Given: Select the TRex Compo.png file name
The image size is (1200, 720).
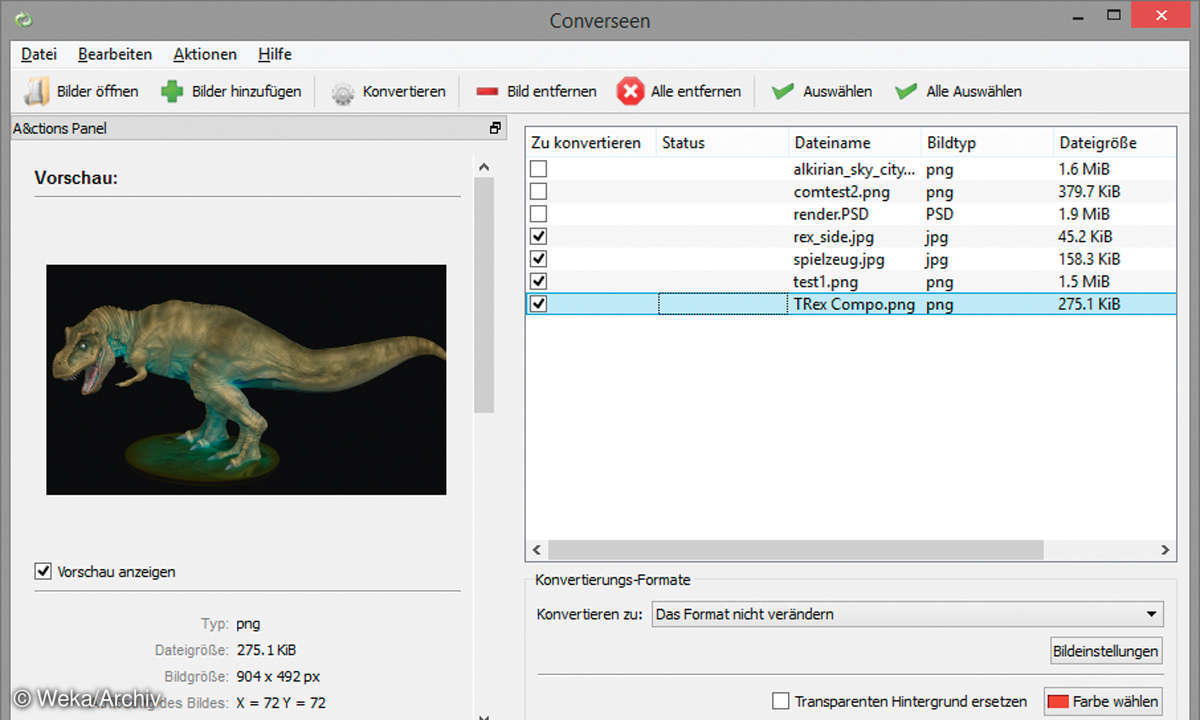Looking at the screenshot, I should 854,304.
